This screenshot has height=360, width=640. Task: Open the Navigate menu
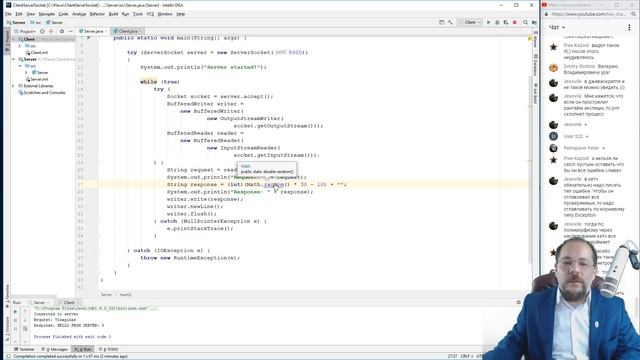[x=47, y=14]
